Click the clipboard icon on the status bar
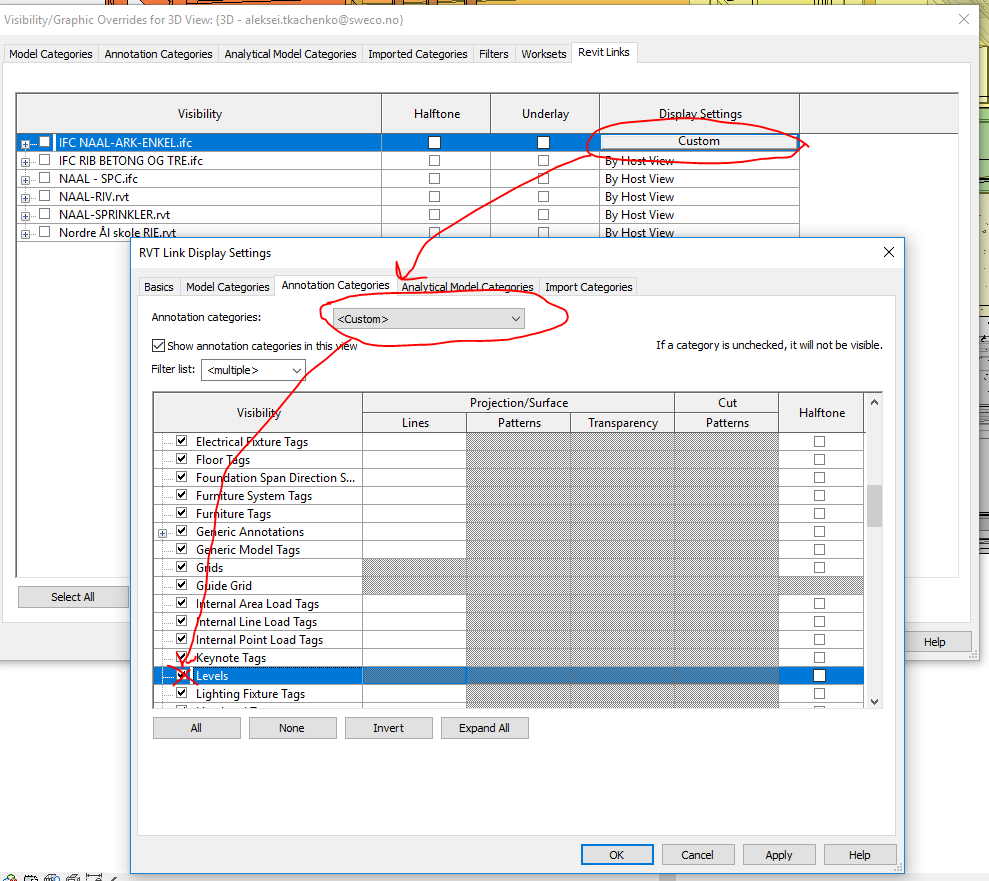 [x=31, y=876]
